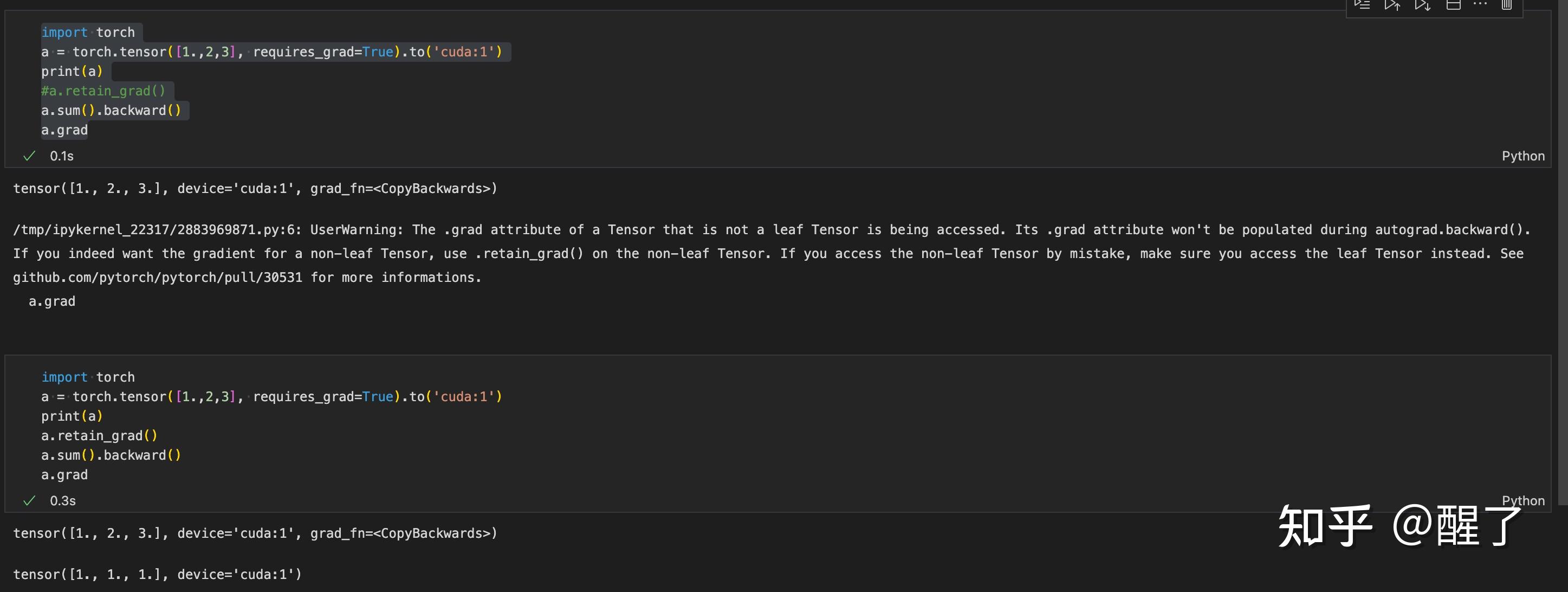Image resolution: width=1568 pixels, height=592 pixels.
Task: Click the a.sum().backward() line in first cell
Action: coord(112,110)
